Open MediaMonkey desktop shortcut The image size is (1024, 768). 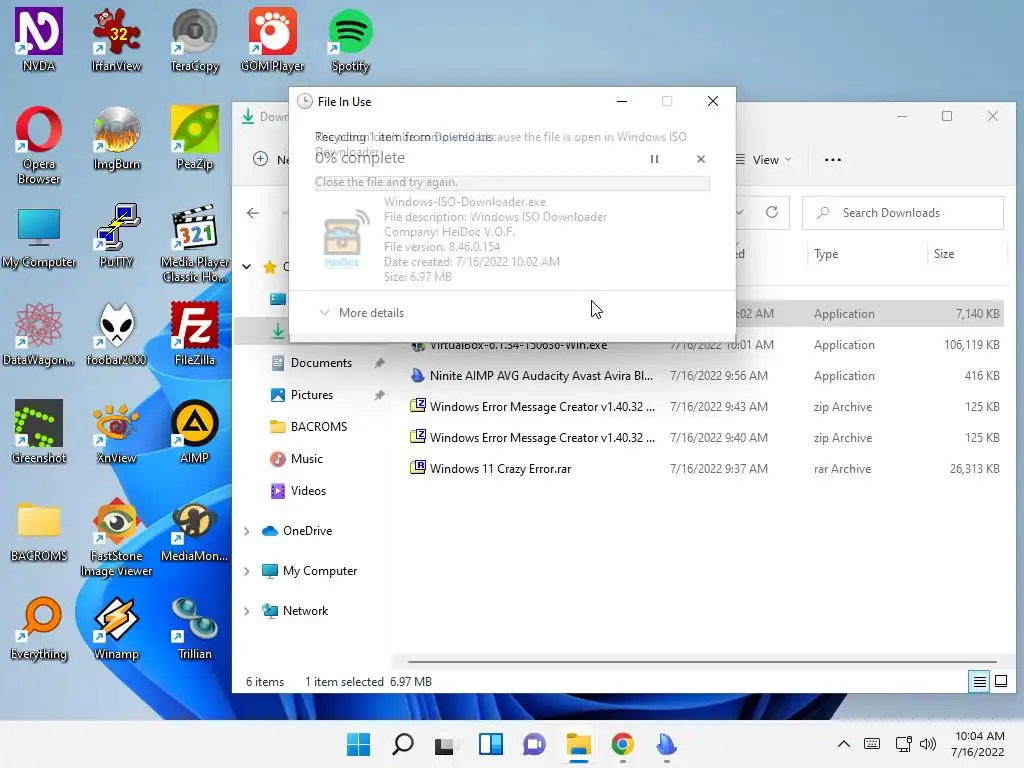[195, 530]
